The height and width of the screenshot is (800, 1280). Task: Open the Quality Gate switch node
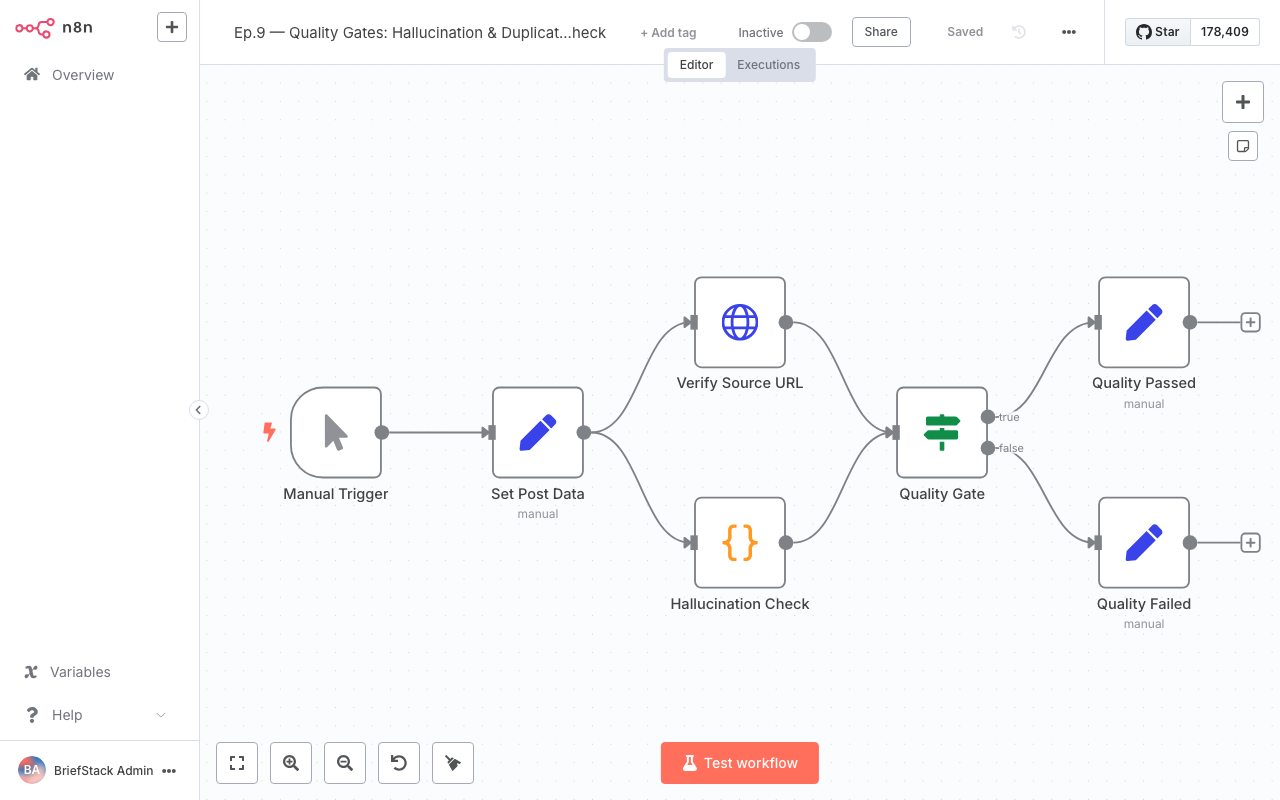(x=941, y=433)
